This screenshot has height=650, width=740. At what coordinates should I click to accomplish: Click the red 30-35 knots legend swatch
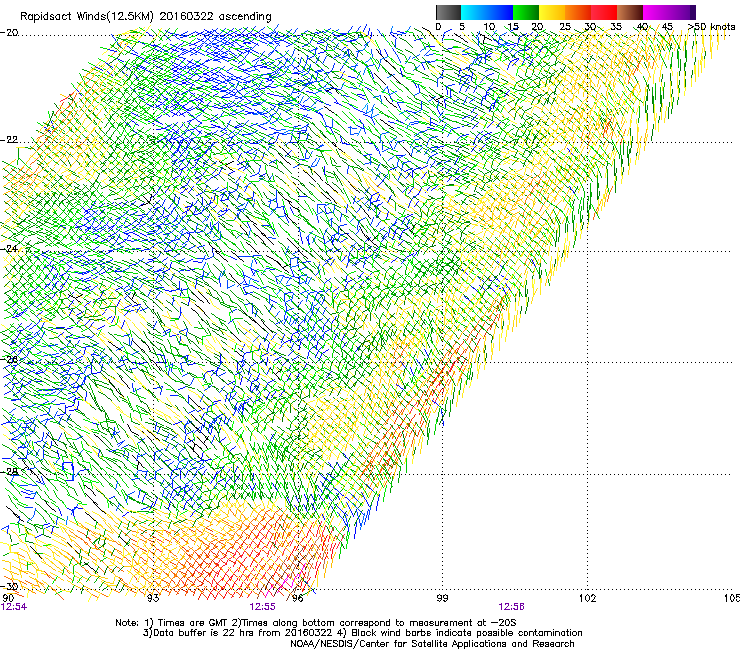coord(604,12)
